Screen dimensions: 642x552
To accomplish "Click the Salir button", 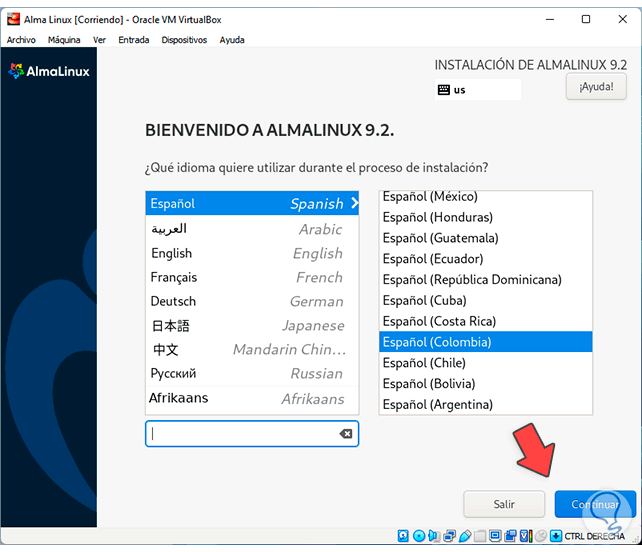I will 504,504.
